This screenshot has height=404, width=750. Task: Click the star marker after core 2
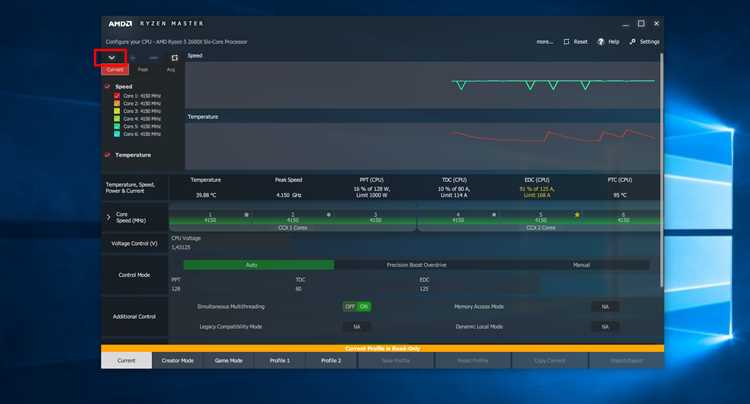click(329, 215)
